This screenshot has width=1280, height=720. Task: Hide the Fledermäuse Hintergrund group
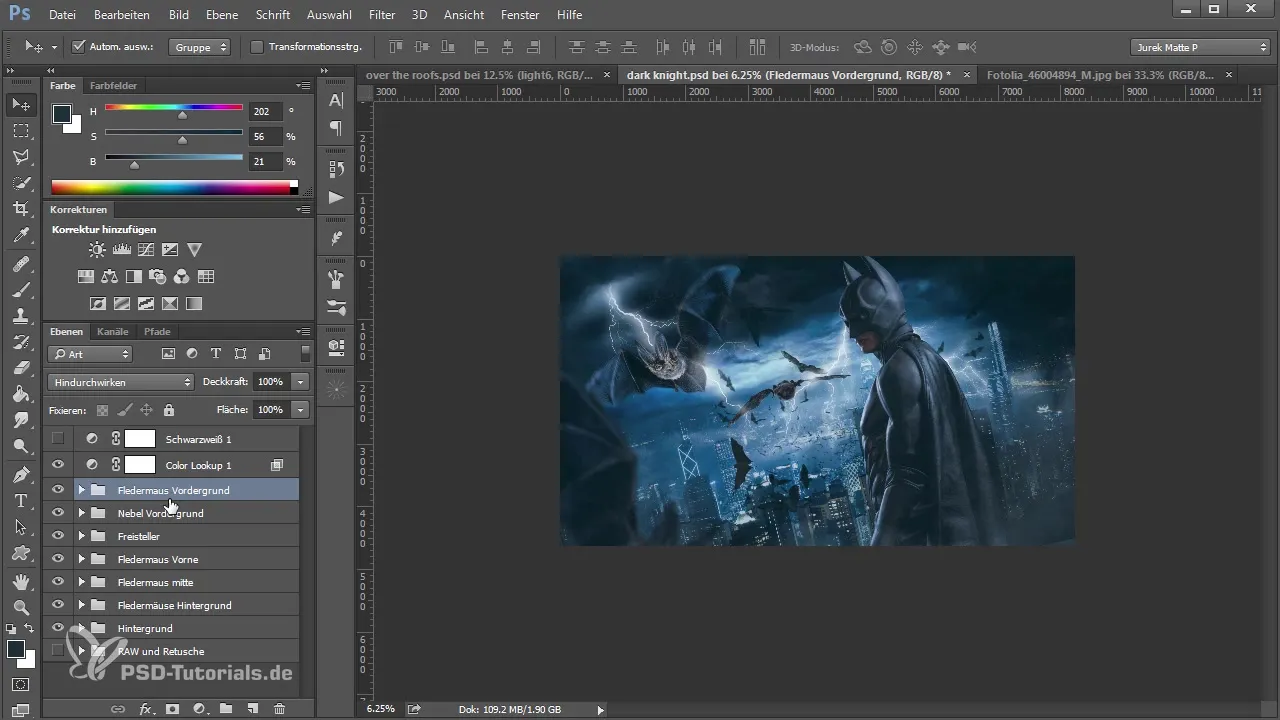[x=58, y=605]
